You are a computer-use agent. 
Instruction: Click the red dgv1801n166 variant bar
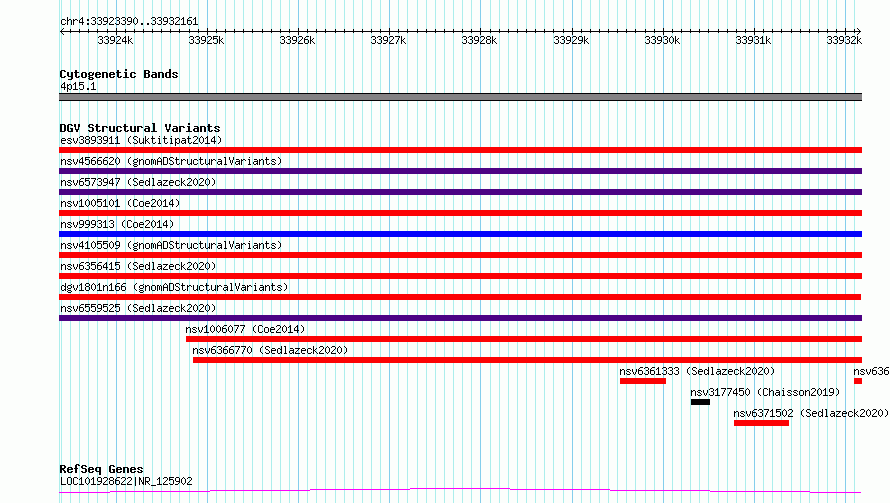tap(460, 297)
